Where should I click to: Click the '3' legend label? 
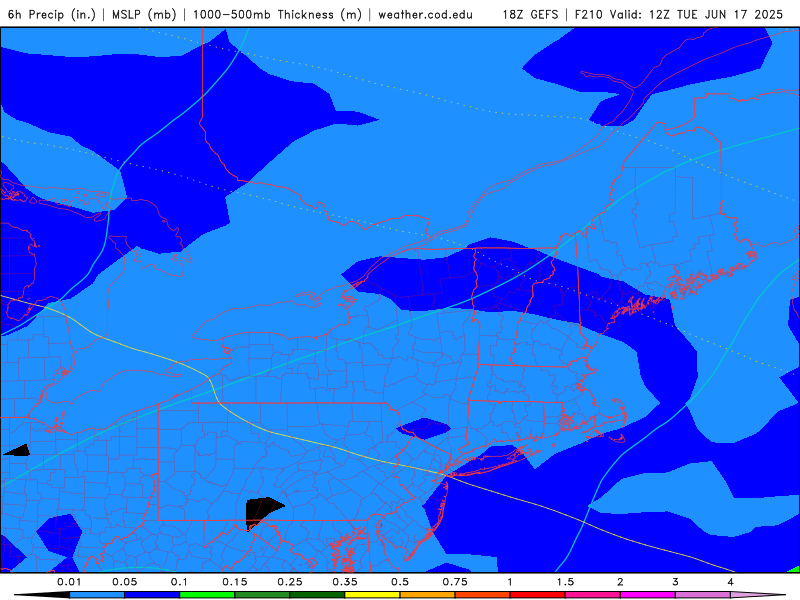[x=676, y=582]
